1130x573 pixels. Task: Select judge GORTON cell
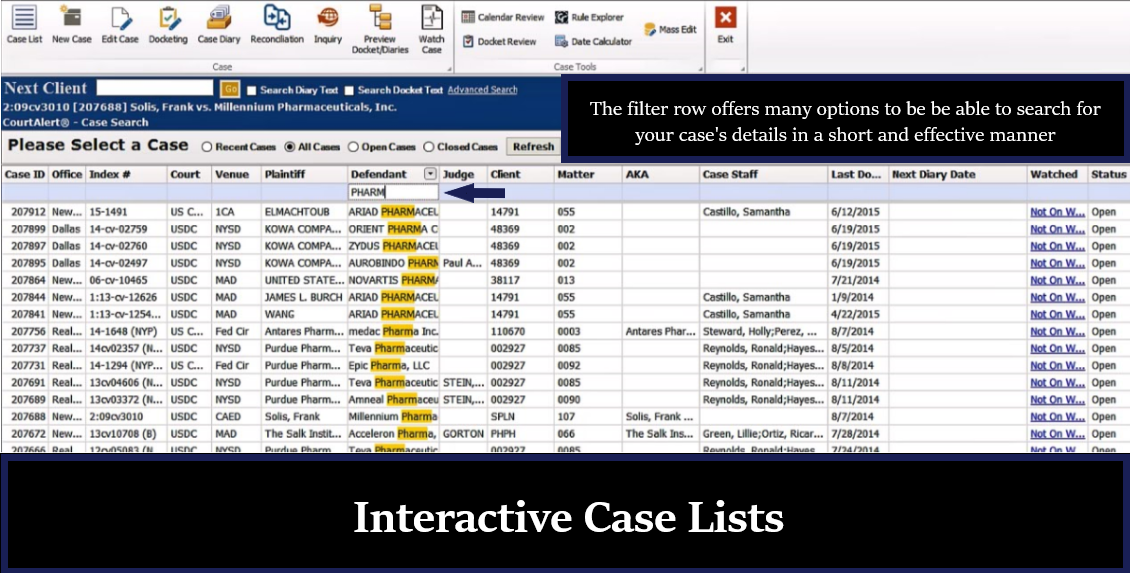[462, 434]
